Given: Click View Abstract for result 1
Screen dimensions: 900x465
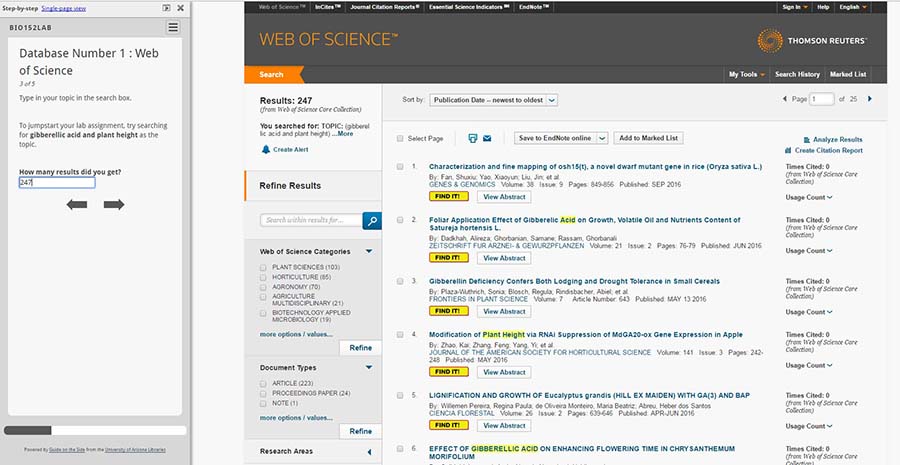Looking at the screenshot, I should coord(505,196).
